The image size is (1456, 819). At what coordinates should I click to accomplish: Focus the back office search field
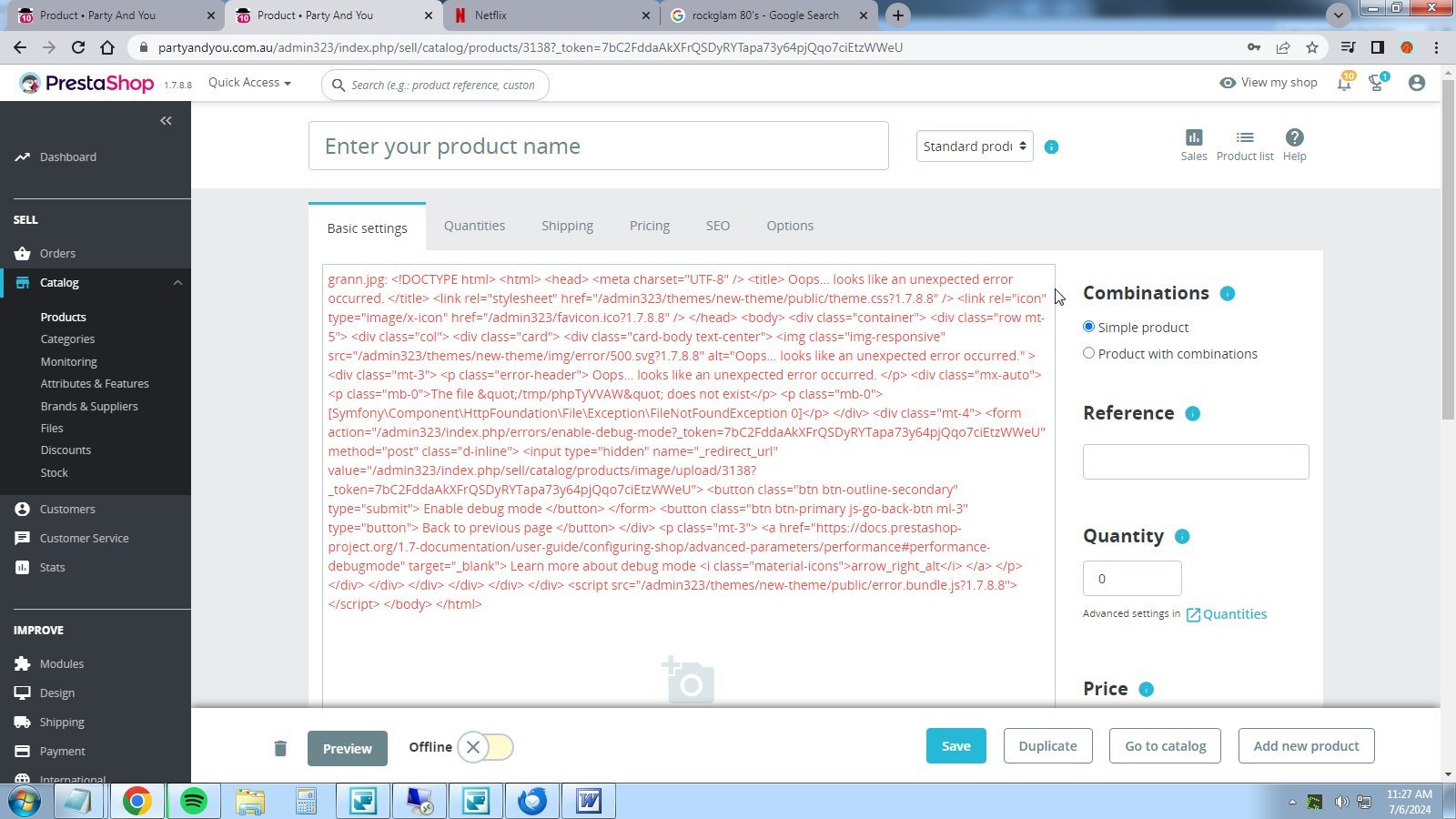pyautogui.click(x=435, y=85)
